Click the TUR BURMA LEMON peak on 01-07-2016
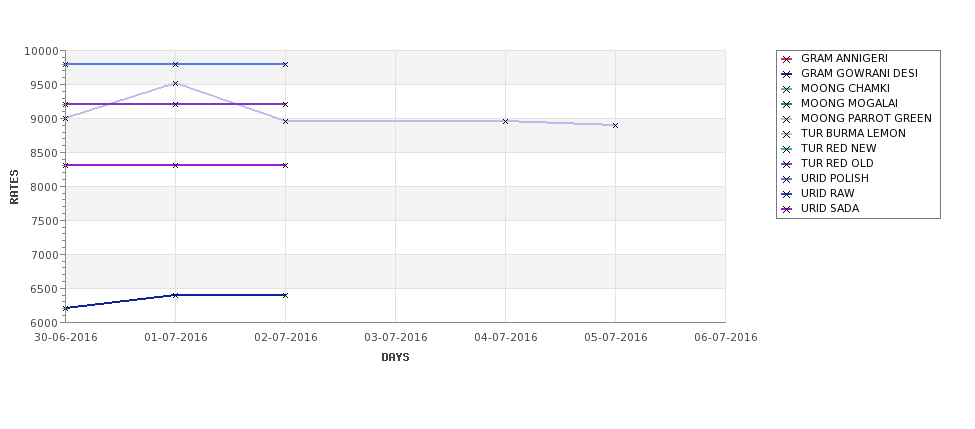This screenshot has width=975, height=429. (x=175, y=83)
